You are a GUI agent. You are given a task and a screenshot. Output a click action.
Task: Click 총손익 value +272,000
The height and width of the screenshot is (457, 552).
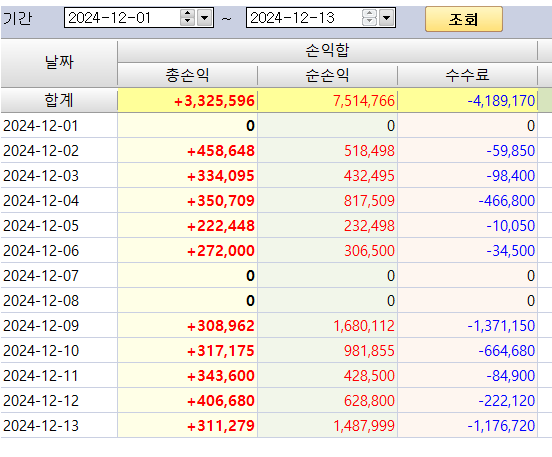221,251
